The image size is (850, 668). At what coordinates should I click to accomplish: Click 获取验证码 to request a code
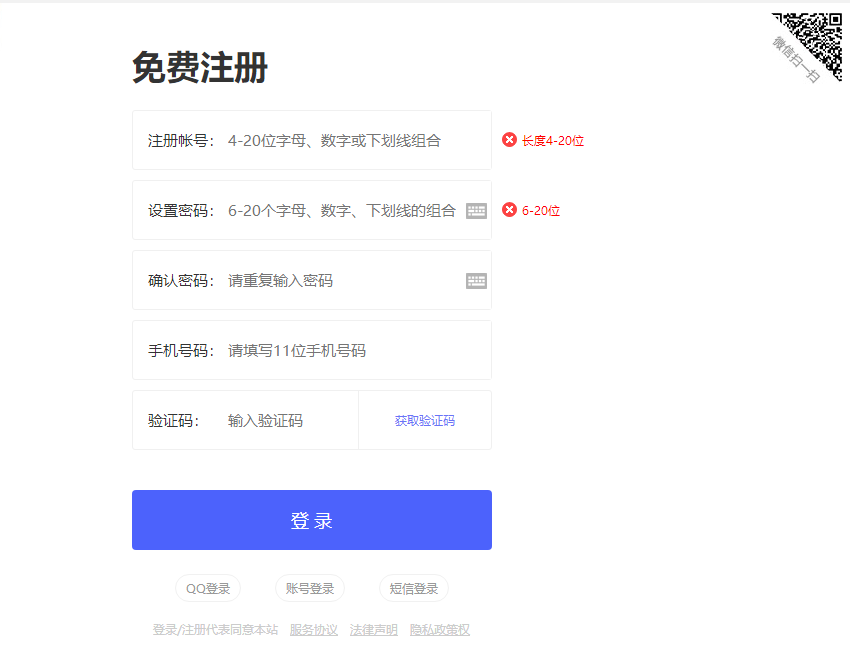[x=424, y=421]
